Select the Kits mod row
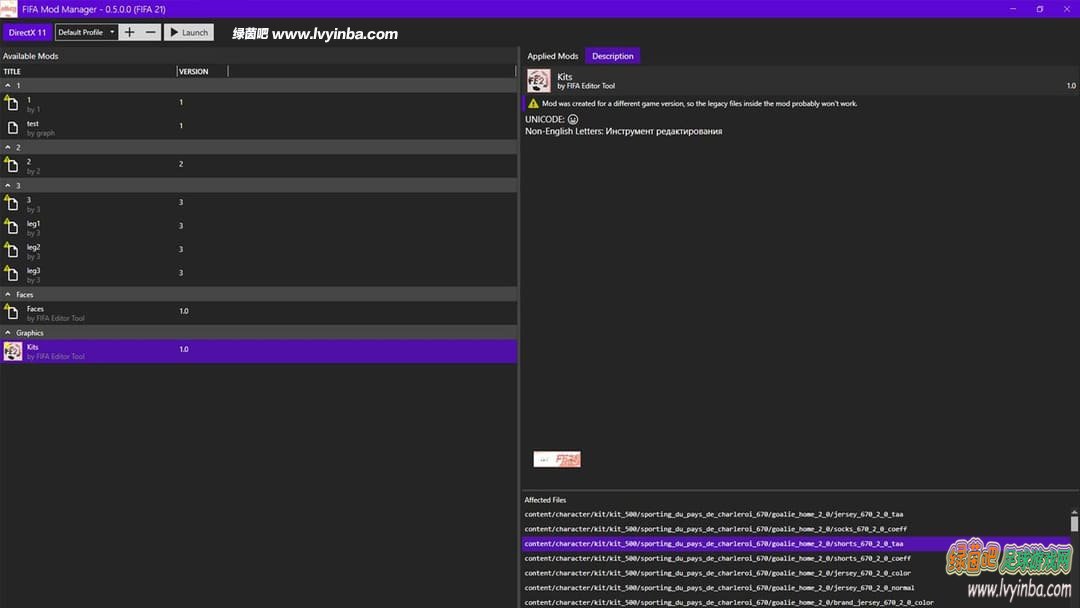This screenshot has height=608, width=1080. (x=258, y=351)
